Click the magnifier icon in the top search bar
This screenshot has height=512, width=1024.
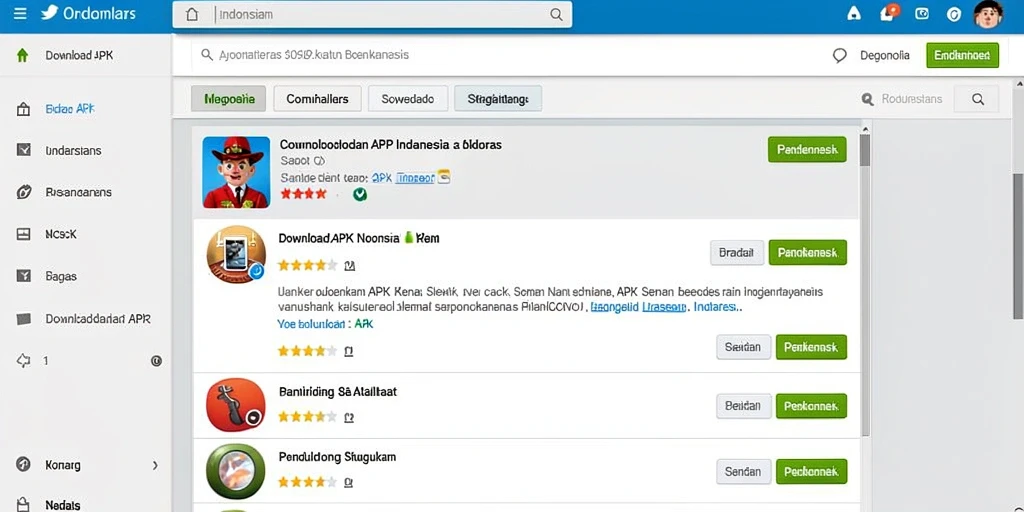(x=556, y=14)
